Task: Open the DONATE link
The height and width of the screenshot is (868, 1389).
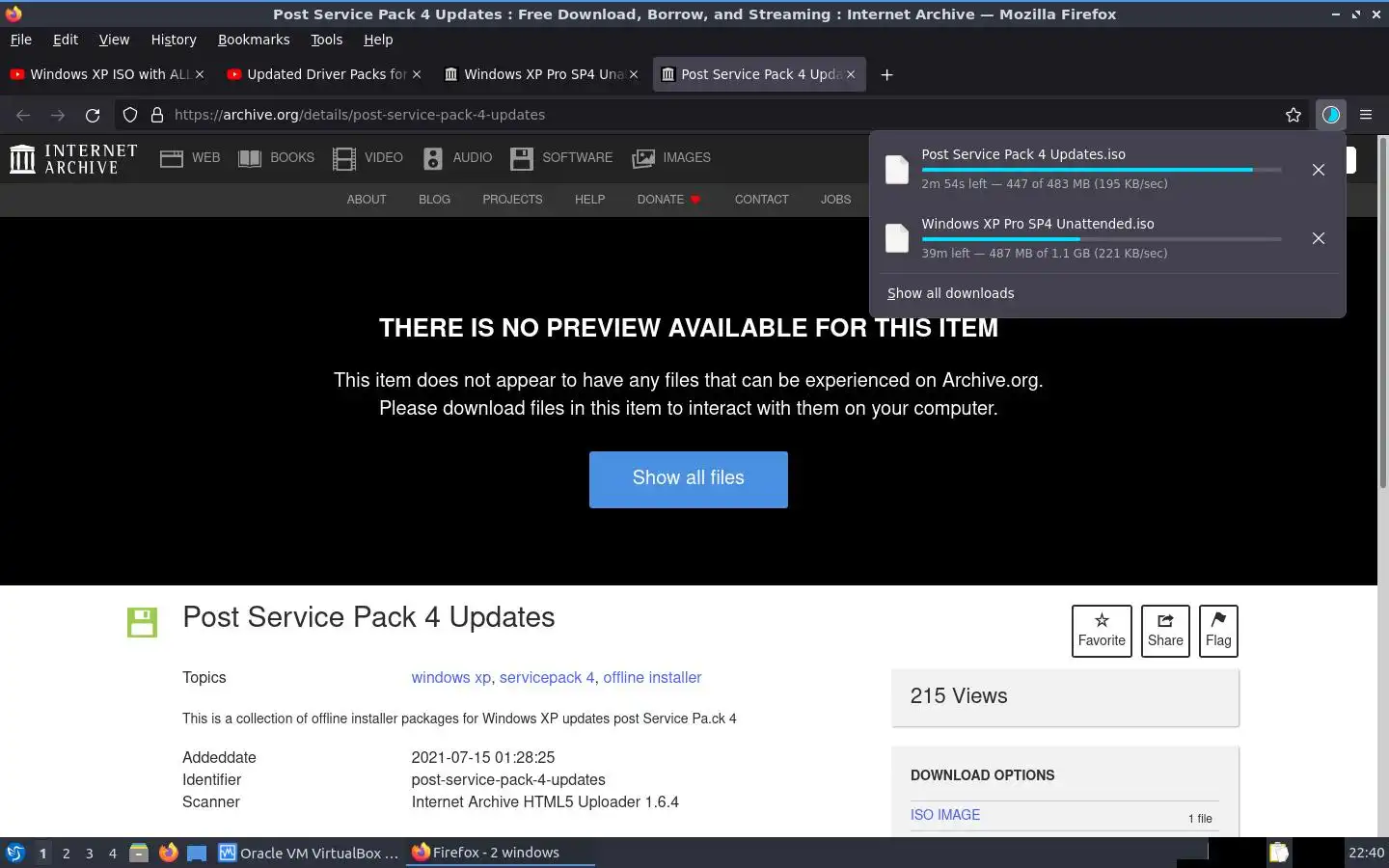Action: (x=668, y=200)
